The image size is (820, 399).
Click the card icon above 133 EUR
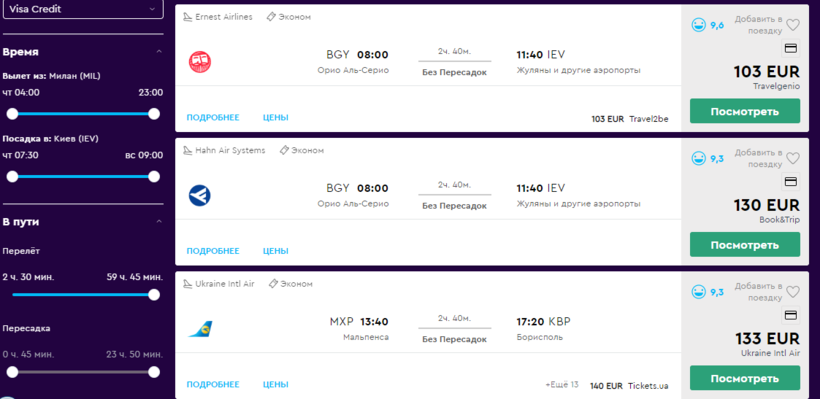(x=791, y=315)
